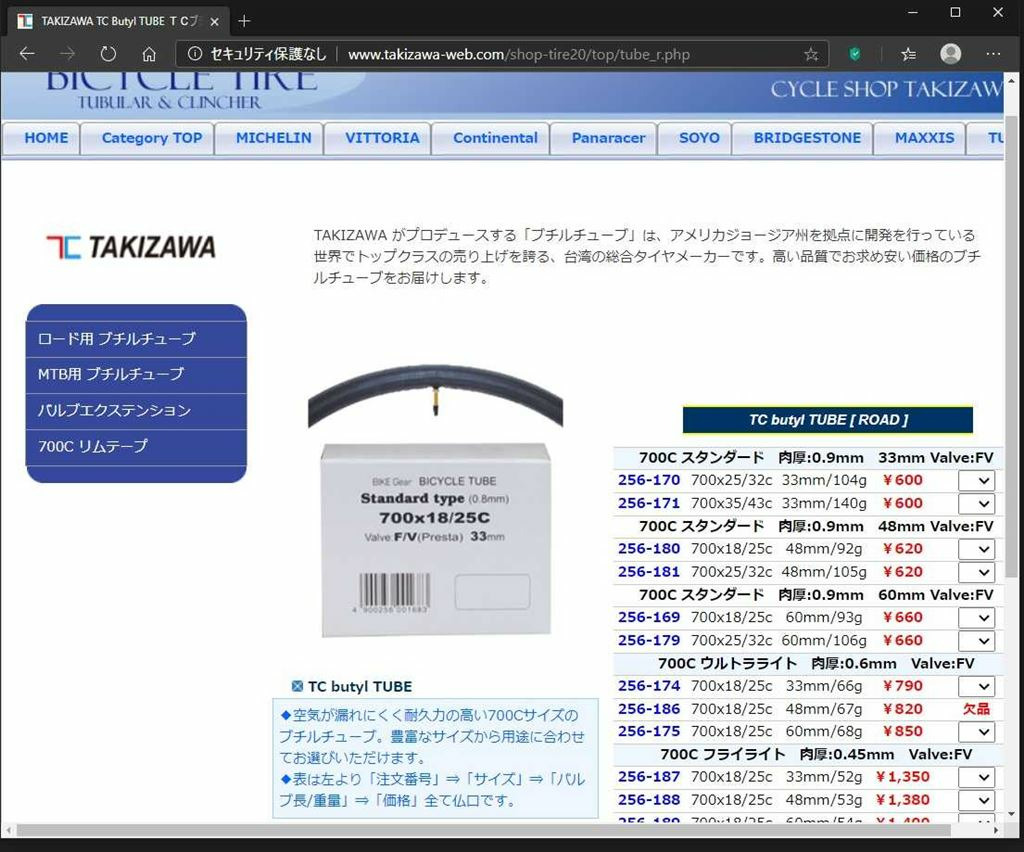Open a new browser tab

(245, 21)
